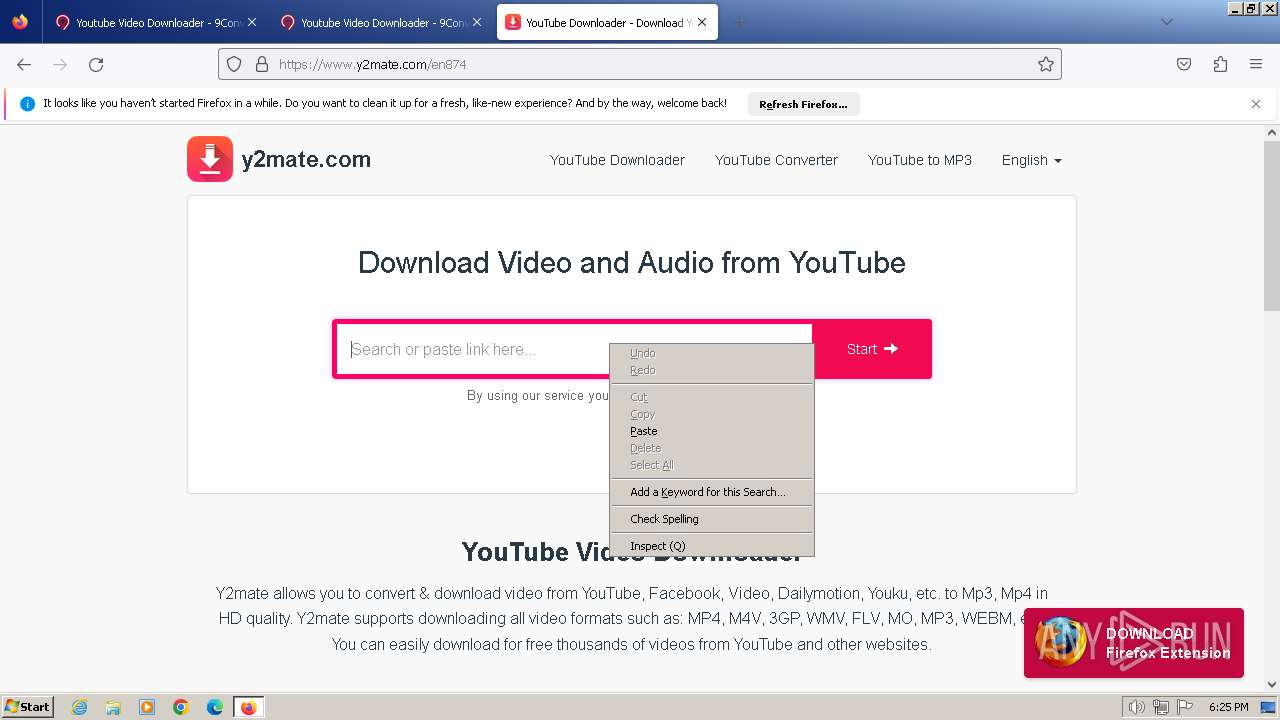Screen dimensions: 1280x720
Task: Dismiss the Firefox refresh notification bar
Action: pyautogui.click(x=1256, y=104)
